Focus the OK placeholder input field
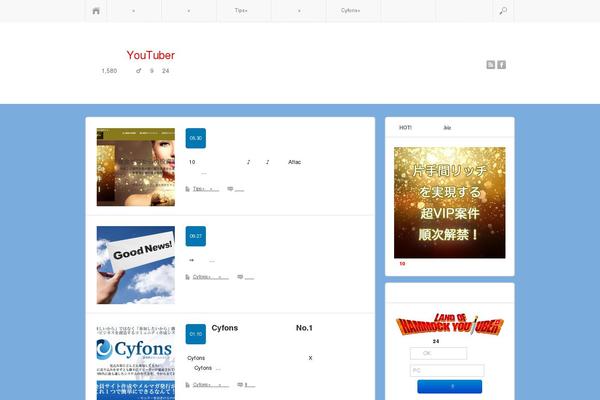Screen dimensions: 600x400 [x=439, y=353]
